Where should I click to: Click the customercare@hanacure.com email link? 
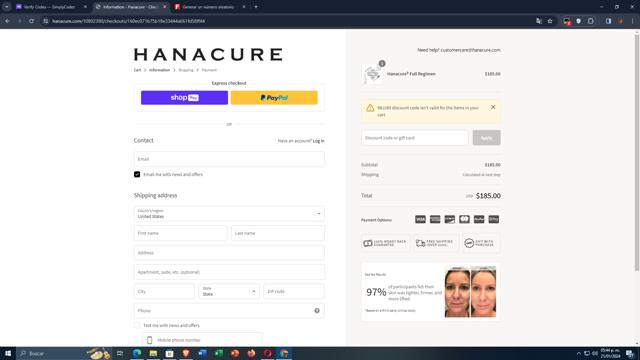click(470, 50)
